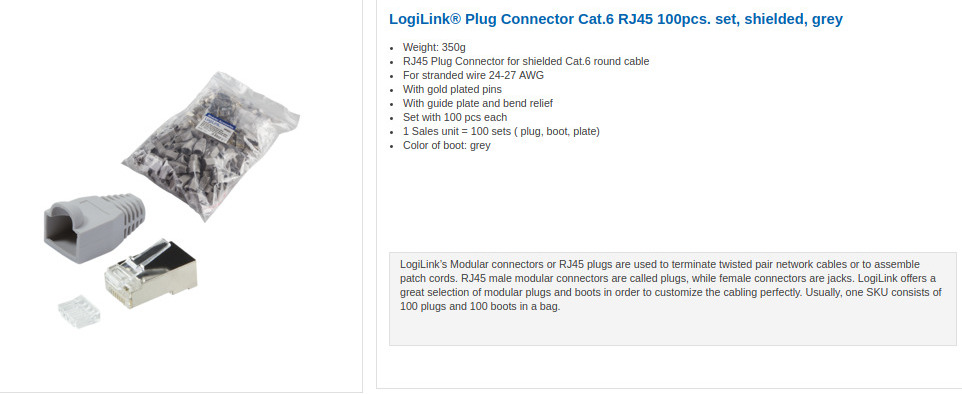This screenshot has height=394, width=962.
Task: Select 'With guide plate and bend relief' line
Action: click(478, 104)
